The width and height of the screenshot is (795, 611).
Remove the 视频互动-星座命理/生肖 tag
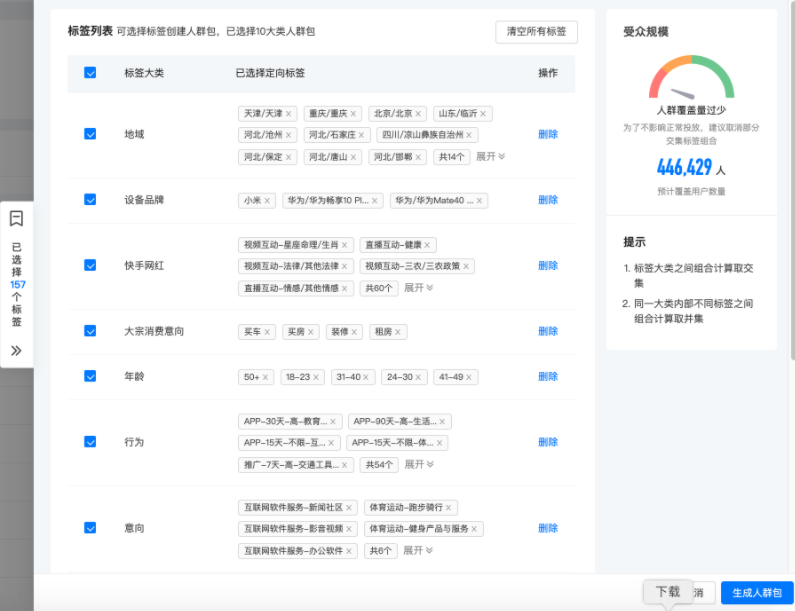click(x=344, y=245)
